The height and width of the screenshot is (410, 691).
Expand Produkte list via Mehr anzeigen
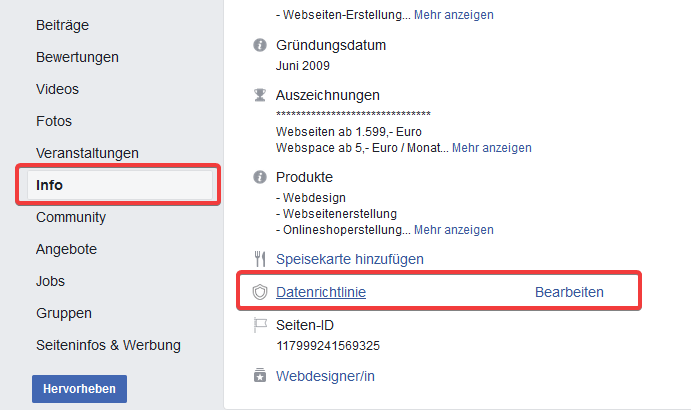pyautogui.click(x=453, y=230)
